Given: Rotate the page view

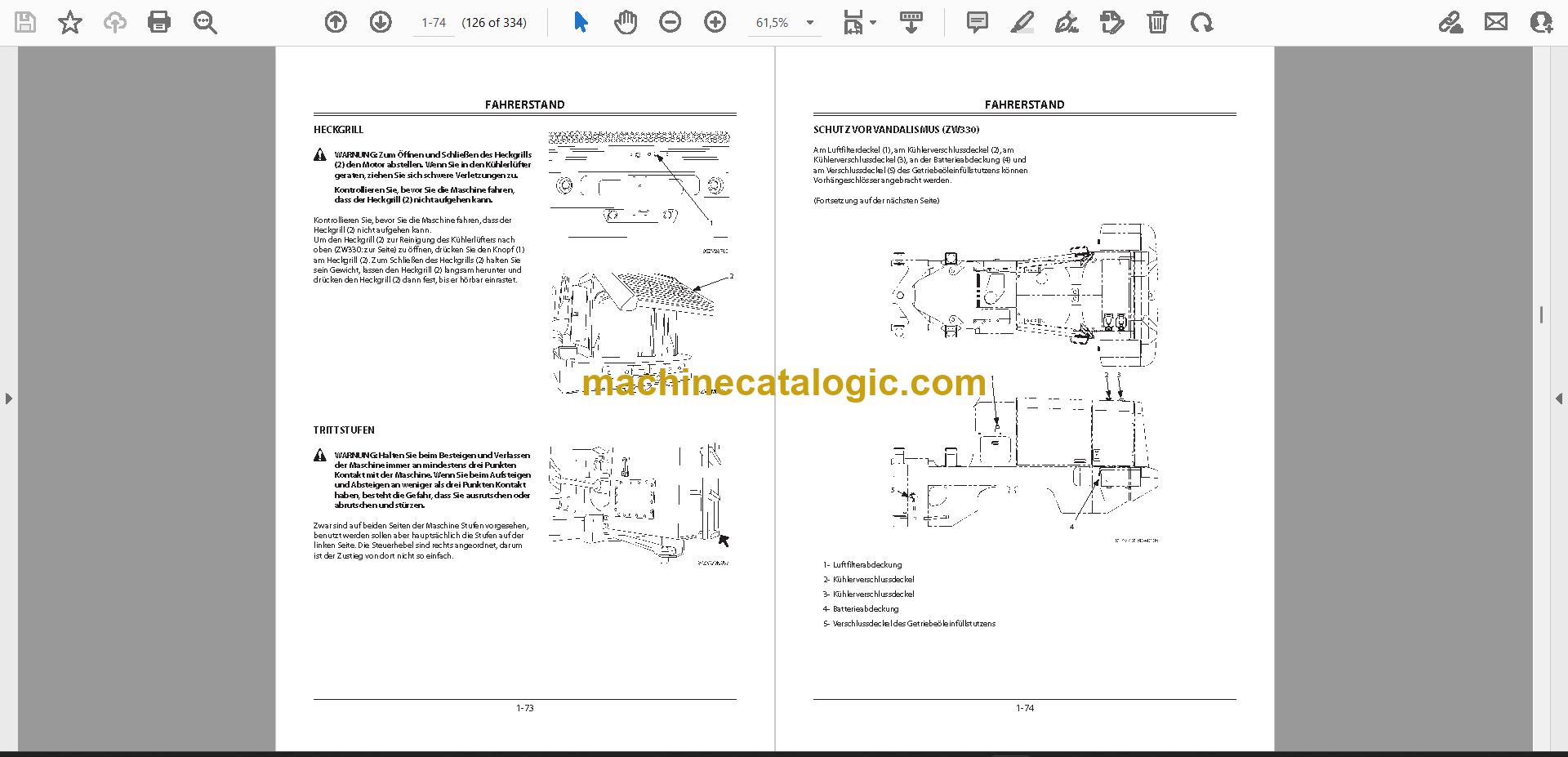Looking at the screenshot, I should click(x=1202, y=22).
